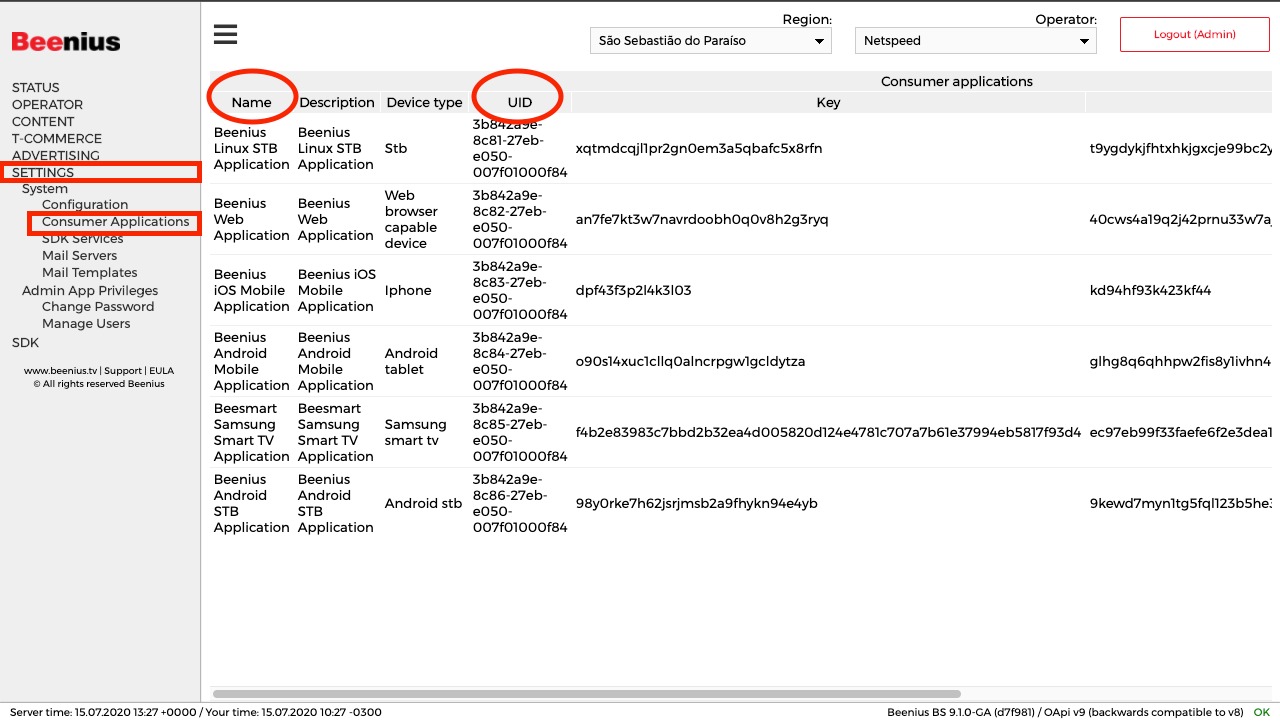Select the Beenius Linux STB Application name
Viewport: 1280px width, 723px height.
(x=252, y=149)
